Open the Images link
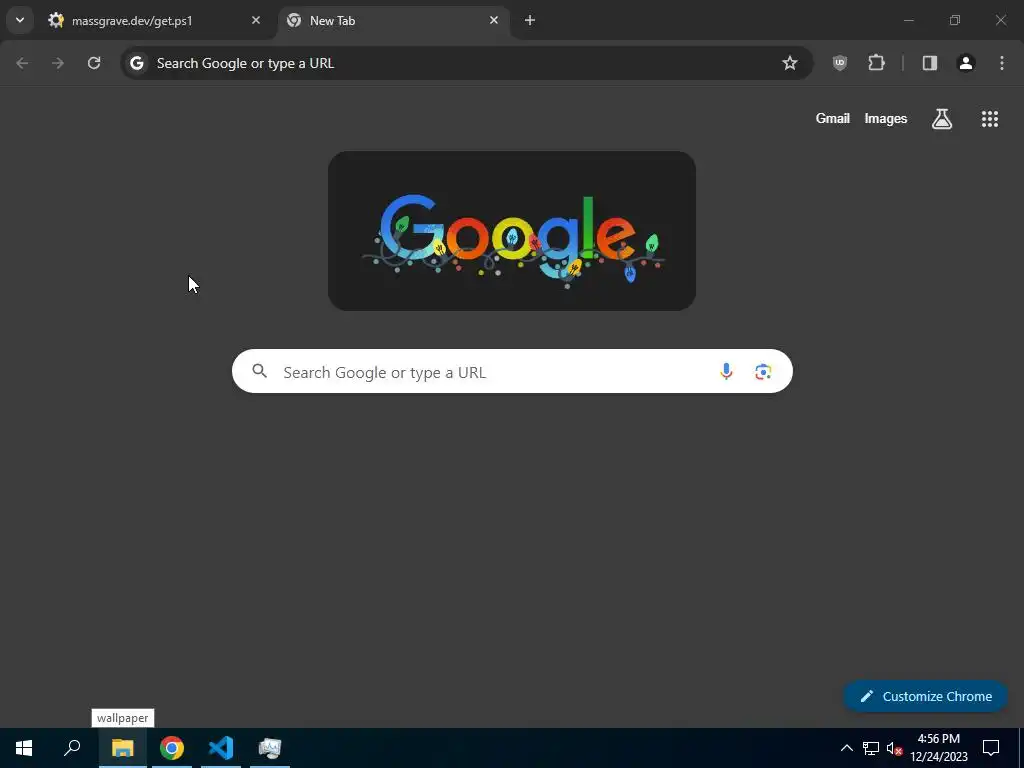1024x768 pixels. pos(886,118)
